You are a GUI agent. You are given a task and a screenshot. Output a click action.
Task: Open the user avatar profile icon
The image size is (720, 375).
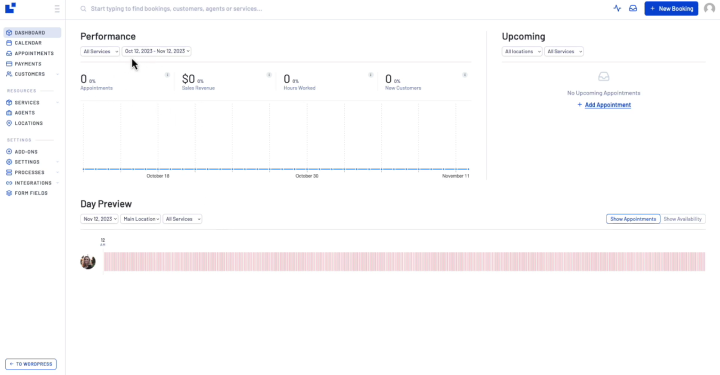(x=709, y=8)
